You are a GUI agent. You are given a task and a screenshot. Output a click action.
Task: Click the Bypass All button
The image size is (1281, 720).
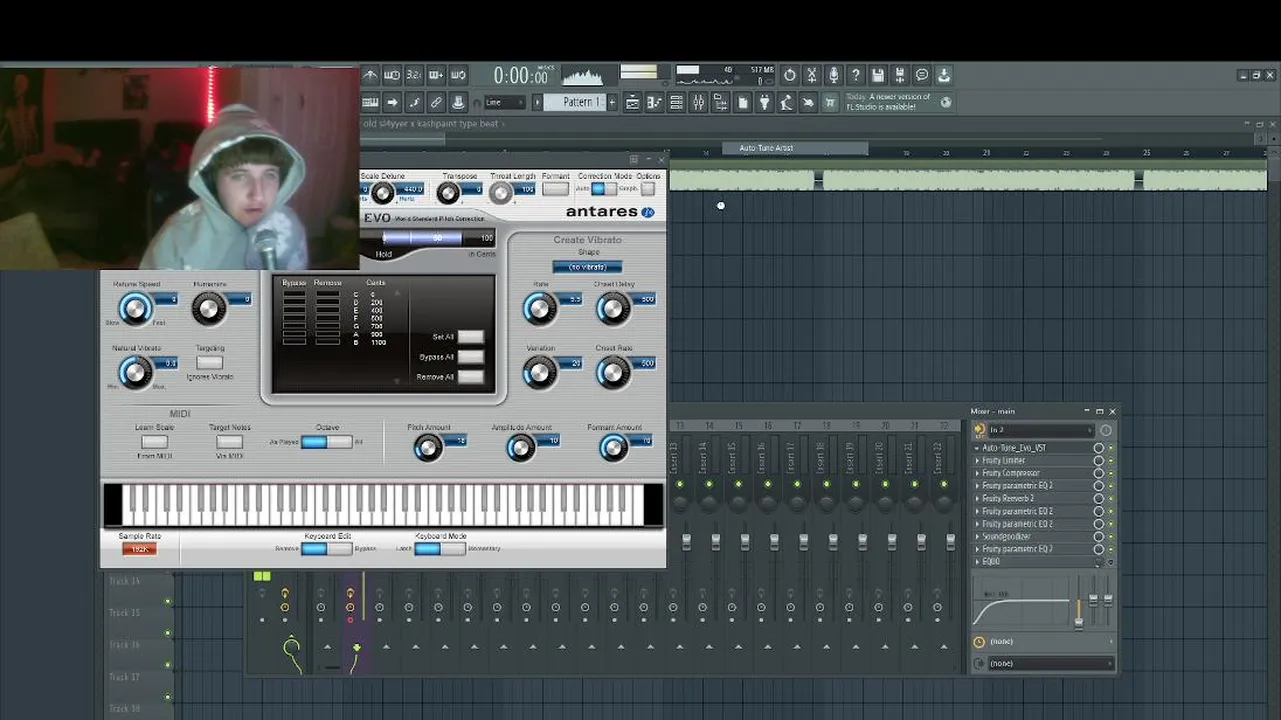pyautogui.click(x=470, y=357)
